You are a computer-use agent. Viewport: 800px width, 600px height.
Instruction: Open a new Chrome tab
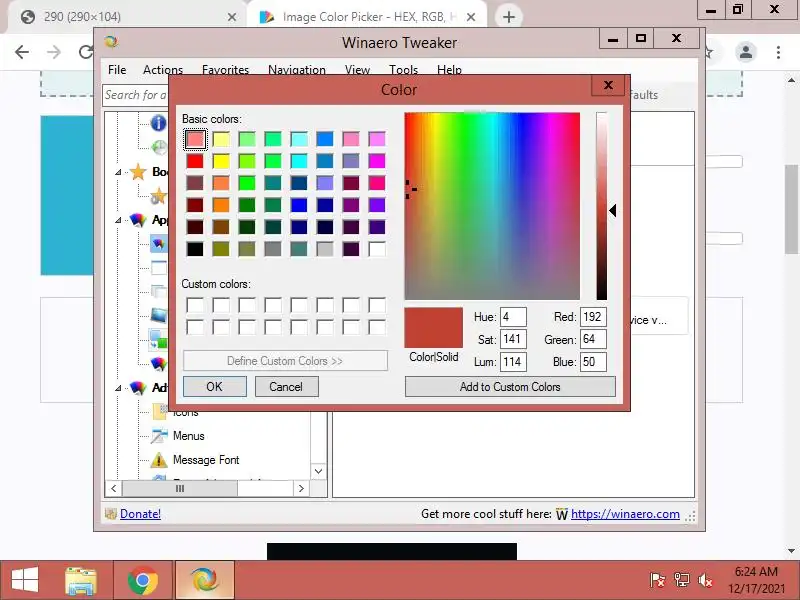(x=508, y=17)
